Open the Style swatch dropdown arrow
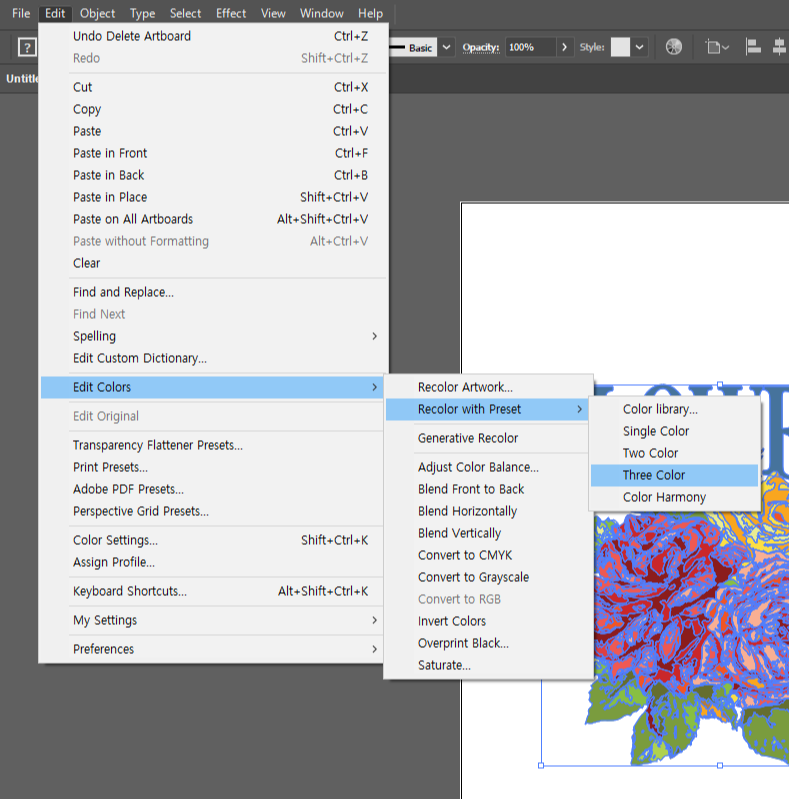This screenshot has height=799, width=789. (x=639, y=47)
